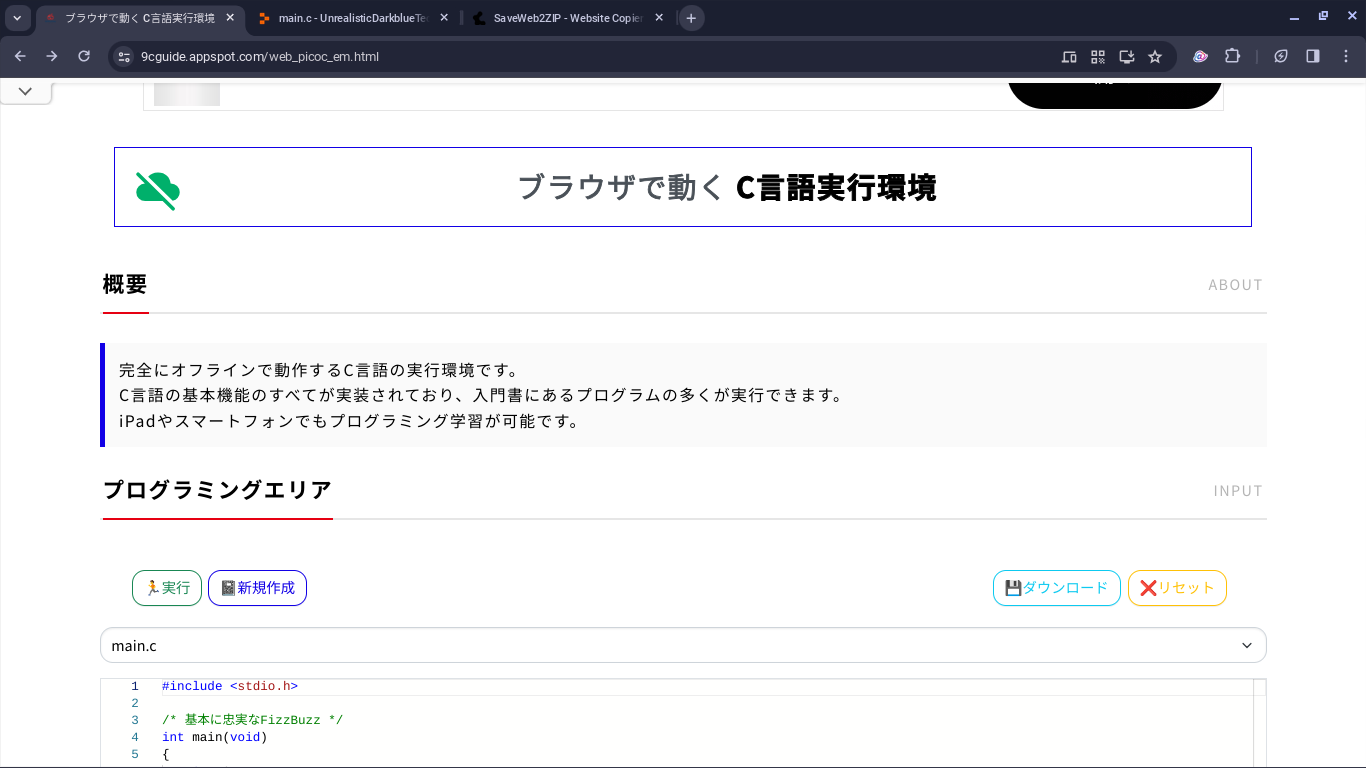This screenshot has height=768, width=1366.
Task: Reset the editor with リセット button
Action: (x=1177, y=588)
